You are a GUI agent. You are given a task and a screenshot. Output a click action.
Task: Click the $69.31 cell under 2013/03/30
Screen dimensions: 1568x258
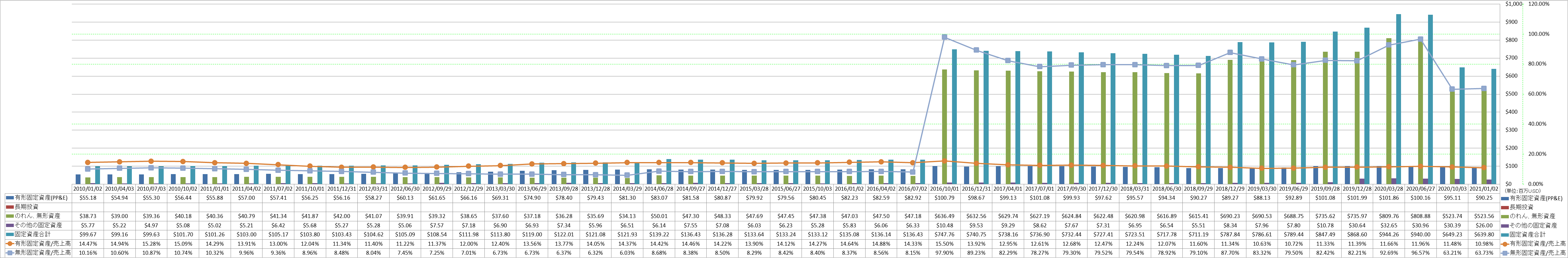[x=501, y=199]
